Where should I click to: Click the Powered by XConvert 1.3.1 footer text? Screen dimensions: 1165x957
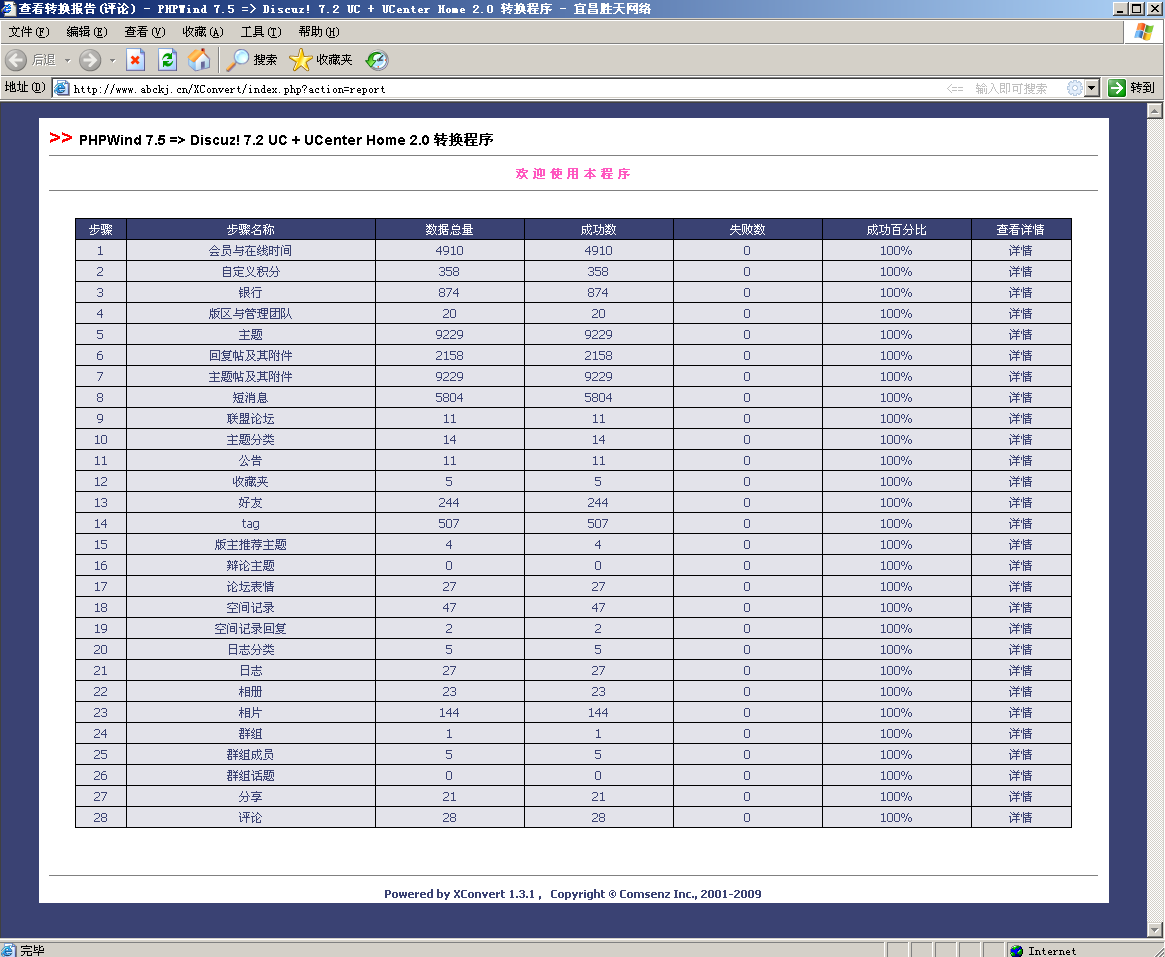tap(459, 894)
